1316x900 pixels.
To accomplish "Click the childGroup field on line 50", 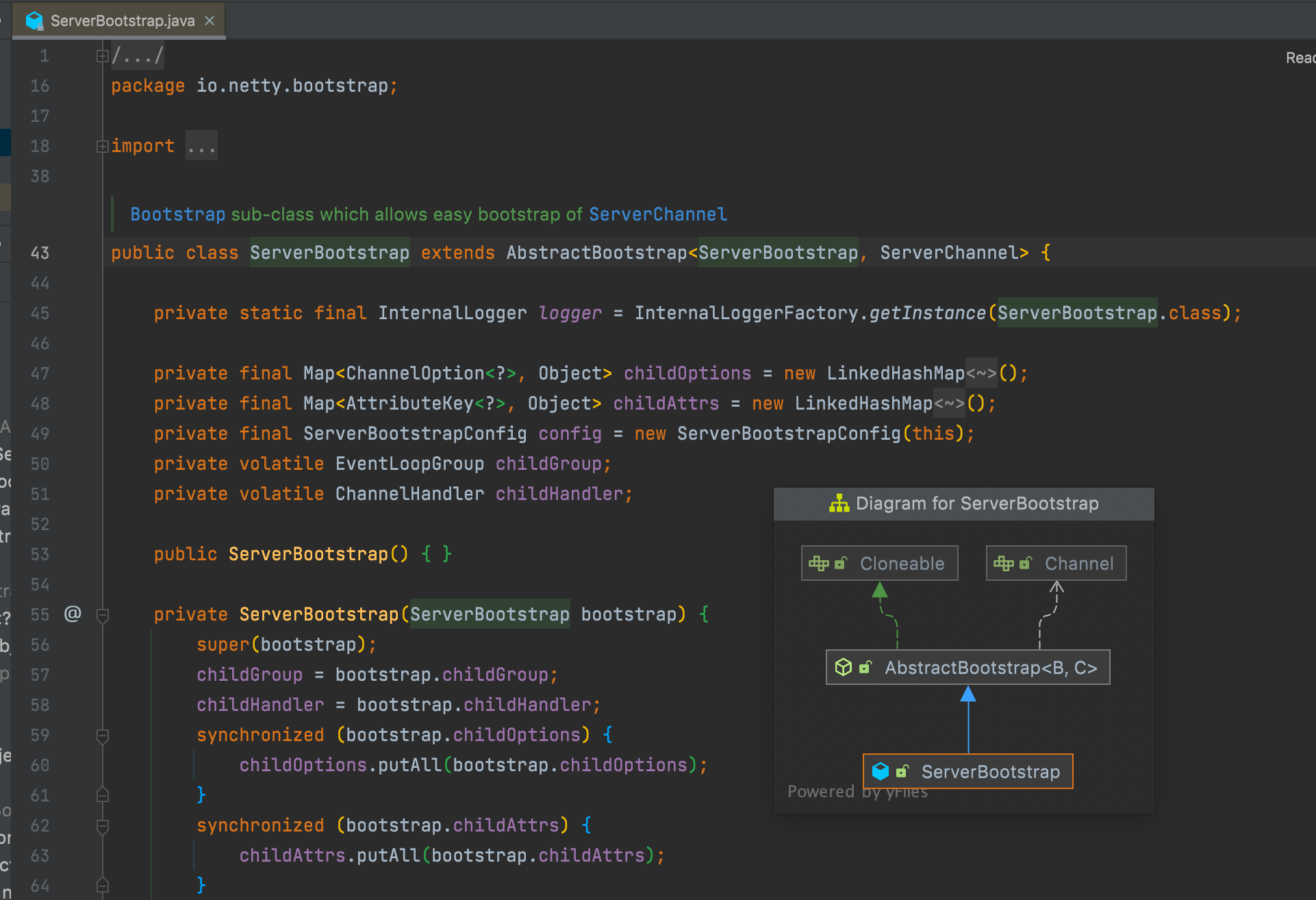I will [548, 464].
